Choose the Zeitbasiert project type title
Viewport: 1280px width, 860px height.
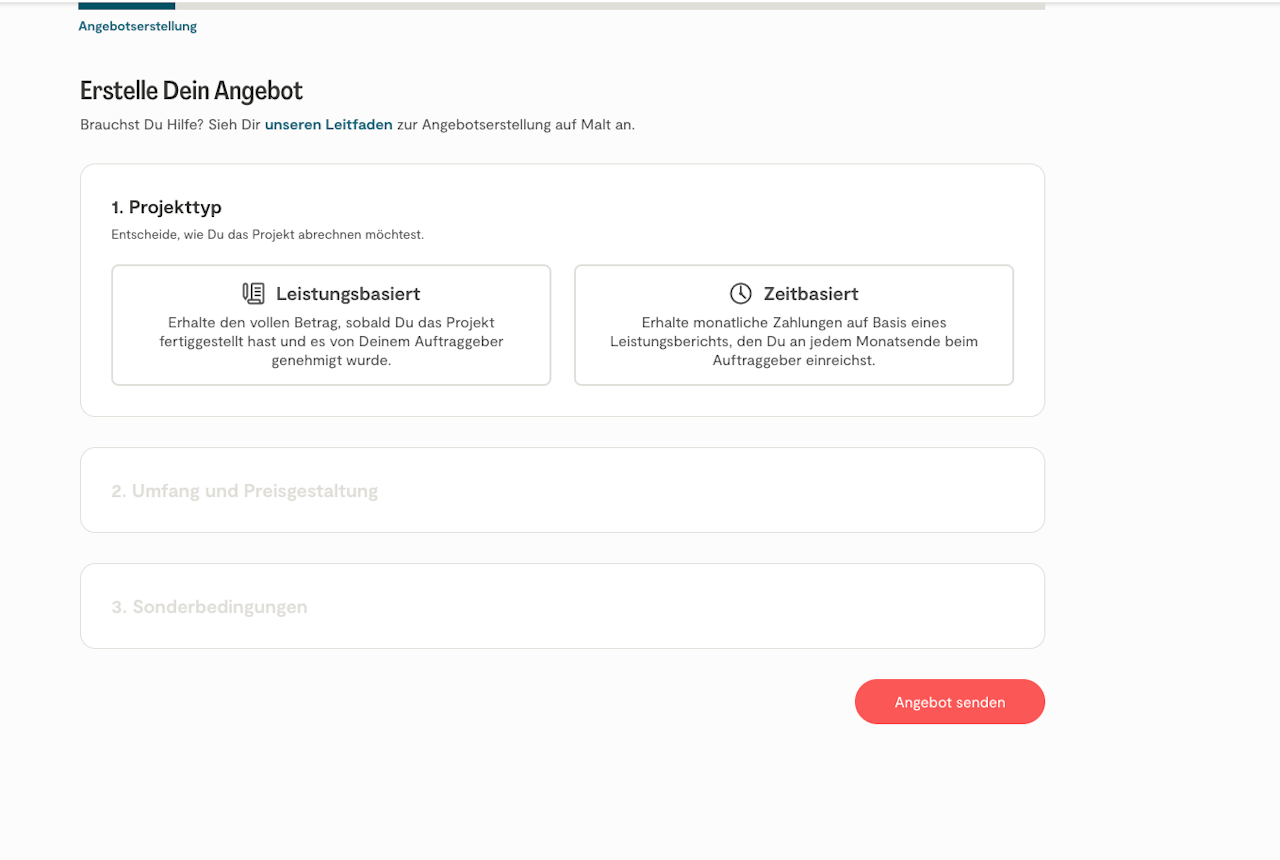point(811,294)
